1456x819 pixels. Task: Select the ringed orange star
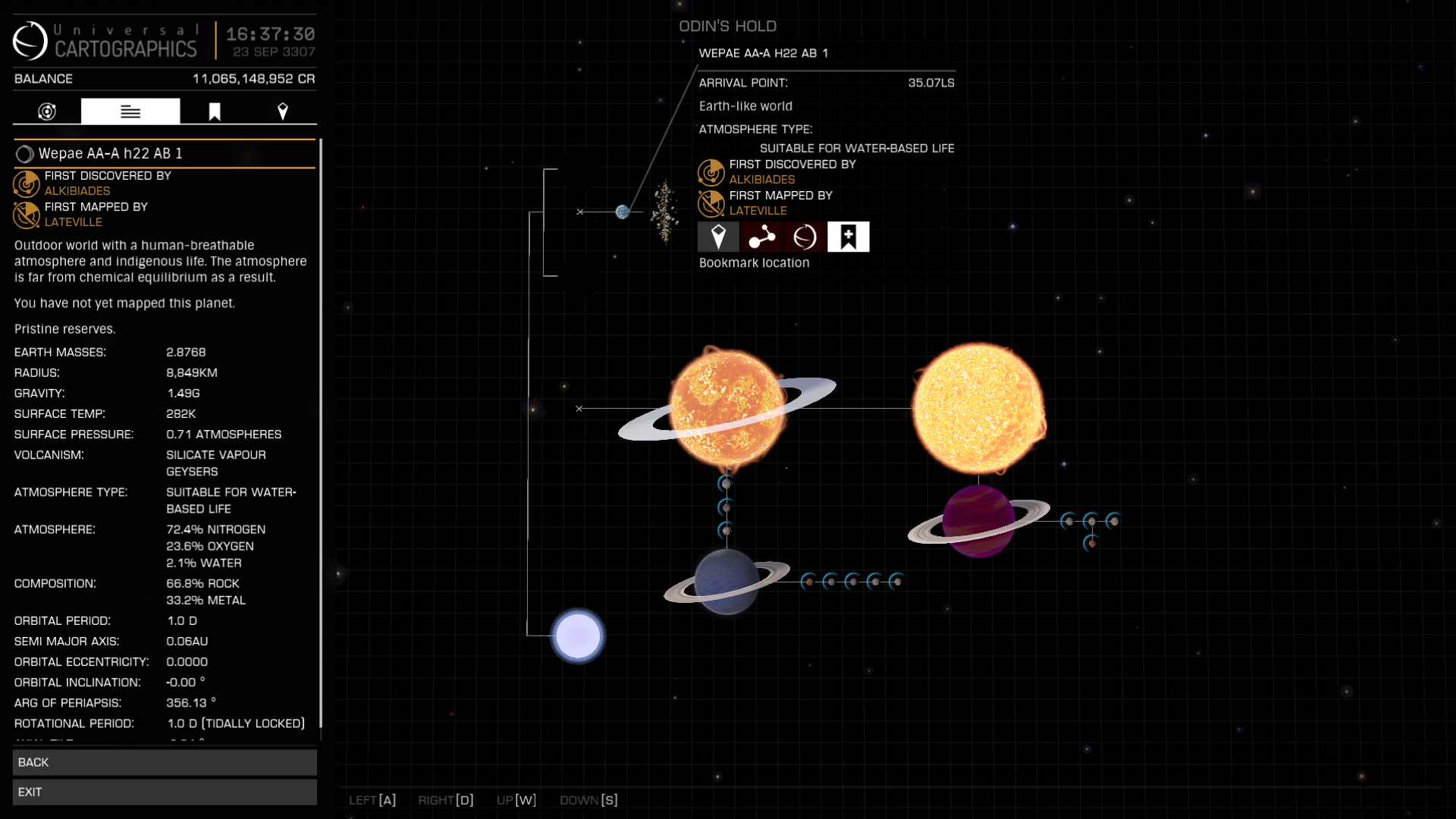pyautogui.click(x=727, y=408)
